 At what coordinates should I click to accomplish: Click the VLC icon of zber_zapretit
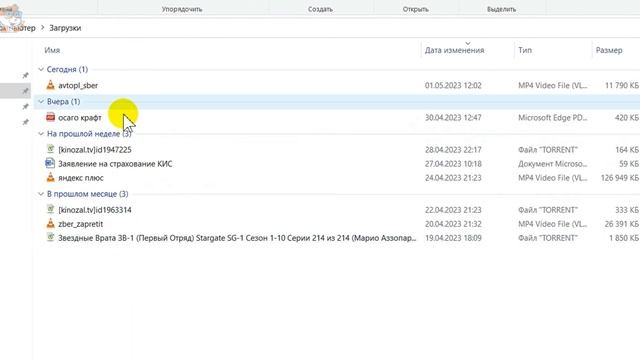click(50, 223)
